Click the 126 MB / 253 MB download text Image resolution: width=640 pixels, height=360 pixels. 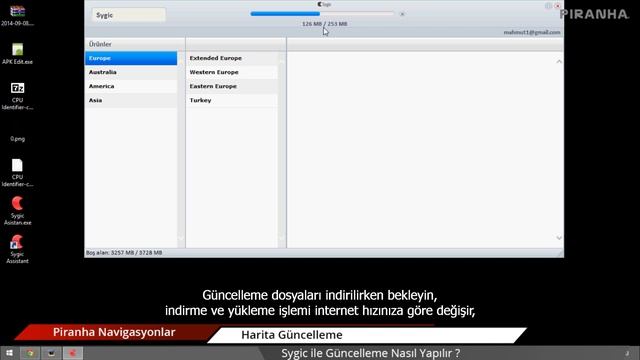click(324, 24)
